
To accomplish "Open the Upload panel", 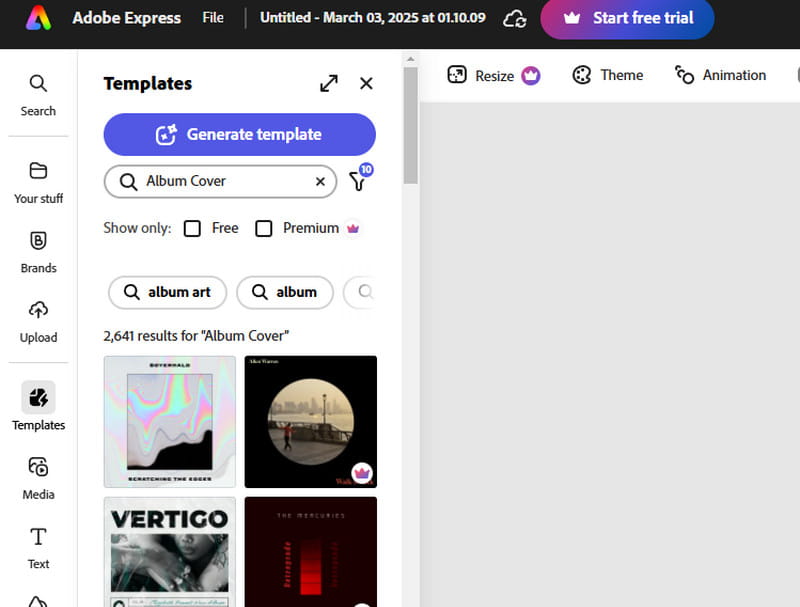I will click(x=38, y=322).
